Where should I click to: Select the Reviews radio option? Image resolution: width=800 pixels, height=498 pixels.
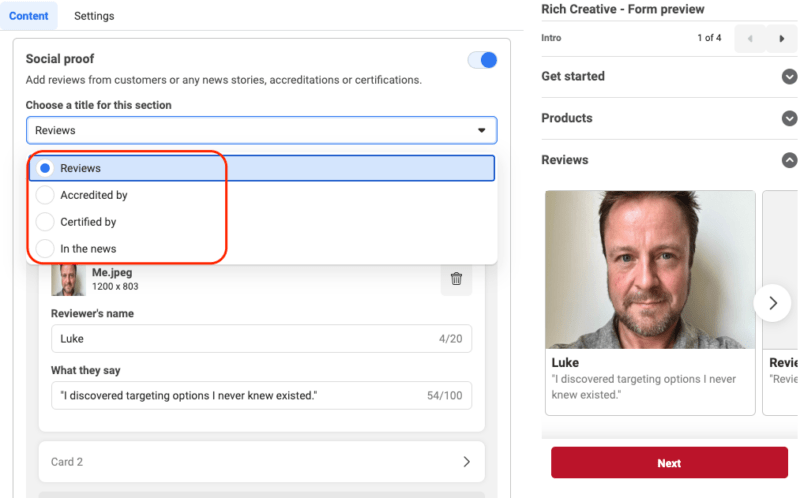(46, 168)
